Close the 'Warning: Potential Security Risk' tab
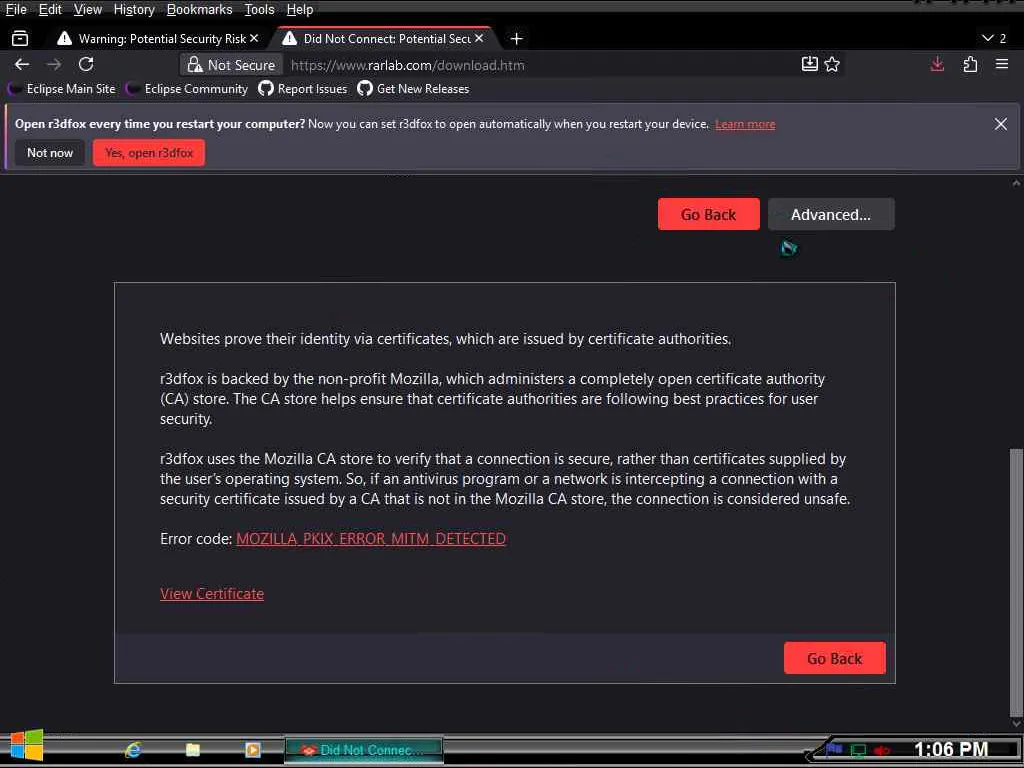 pyautogui.click(x=254, y=39)
